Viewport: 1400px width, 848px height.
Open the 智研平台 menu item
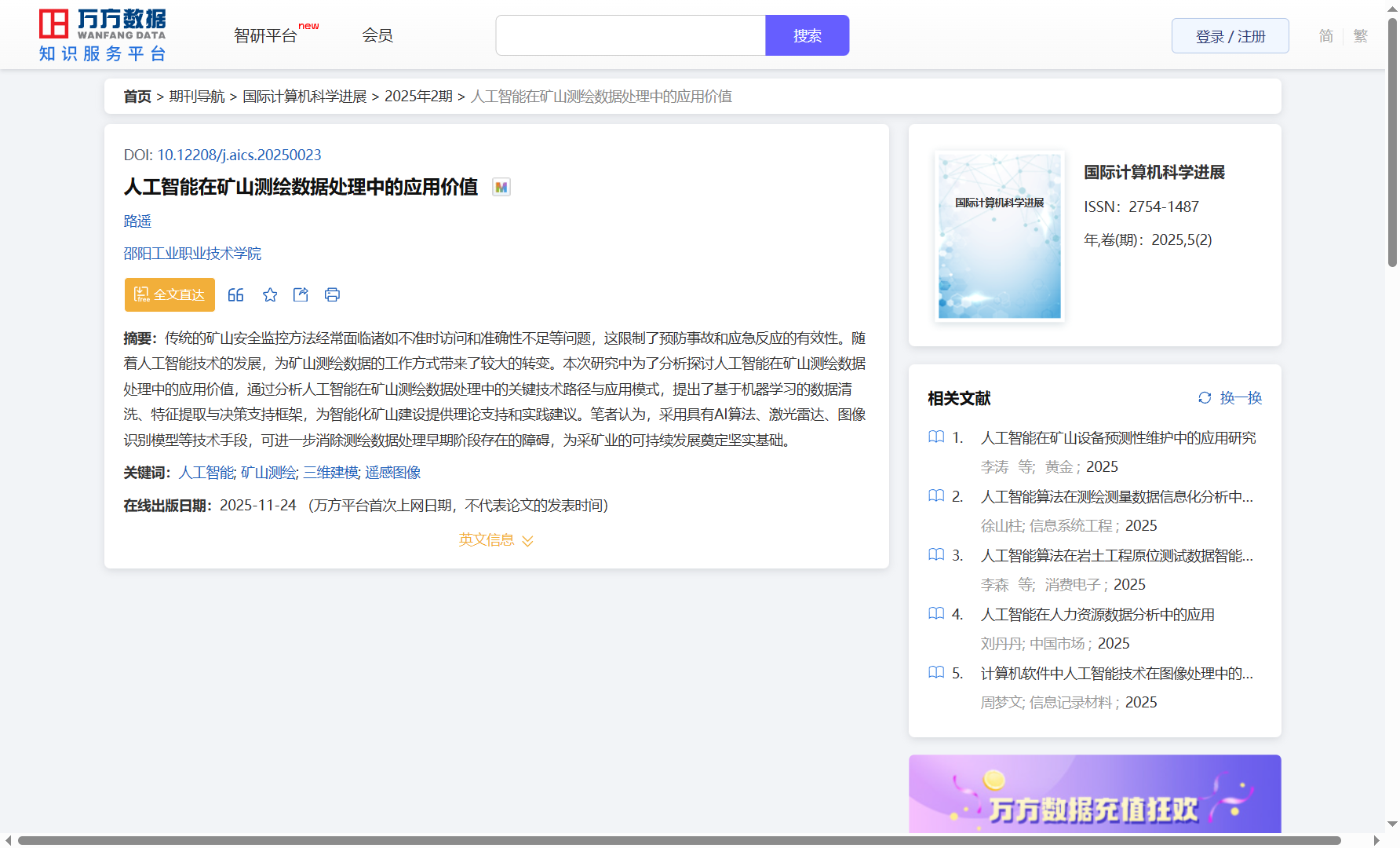point(266,36)
